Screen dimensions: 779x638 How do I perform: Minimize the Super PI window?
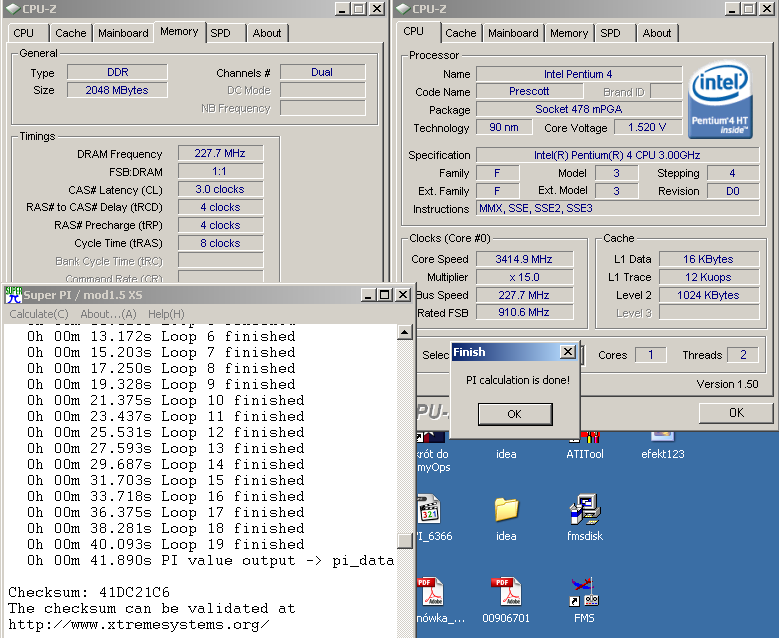click(x=368, y=295)
